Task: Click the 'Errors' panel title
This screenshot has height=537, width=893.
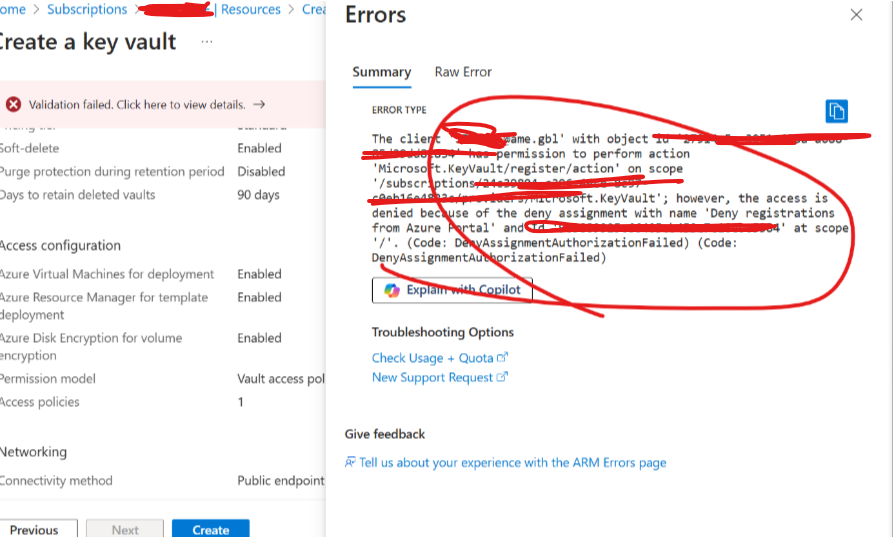Action: coord(375,15)
